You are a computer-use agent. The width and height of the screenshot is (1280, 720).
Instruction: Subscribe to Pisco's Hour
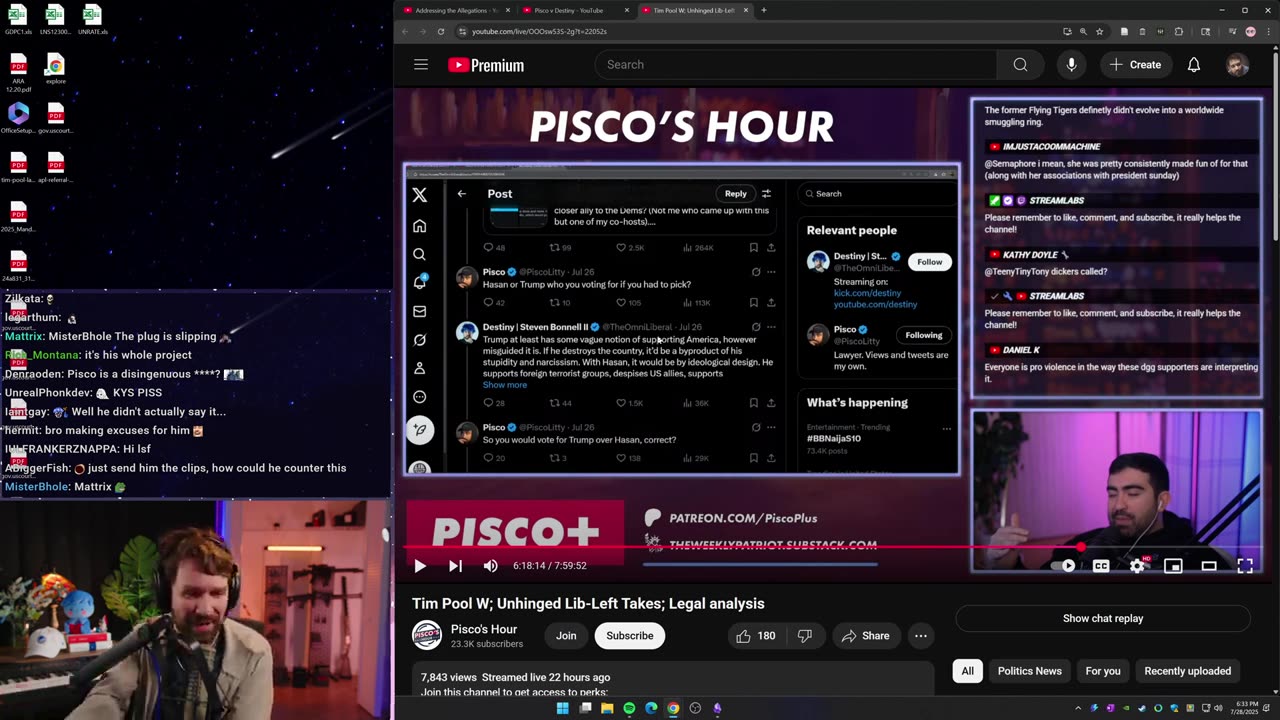coord(630,636)
